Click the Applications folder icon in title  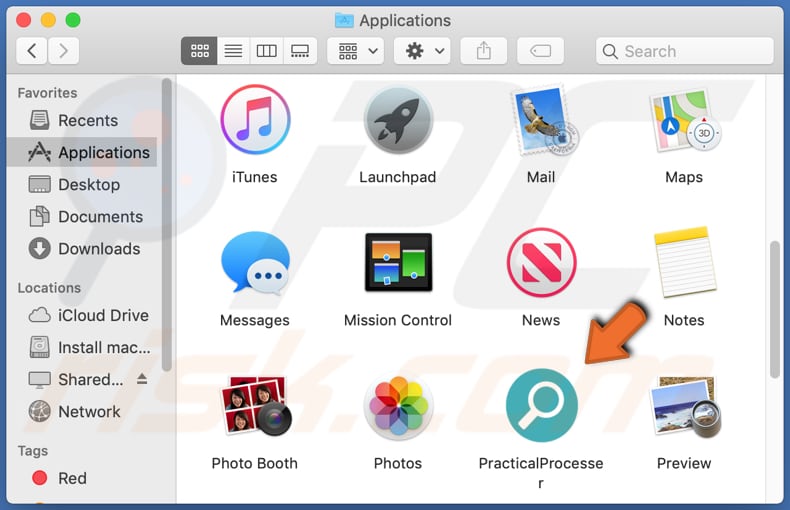pos(344,20)
